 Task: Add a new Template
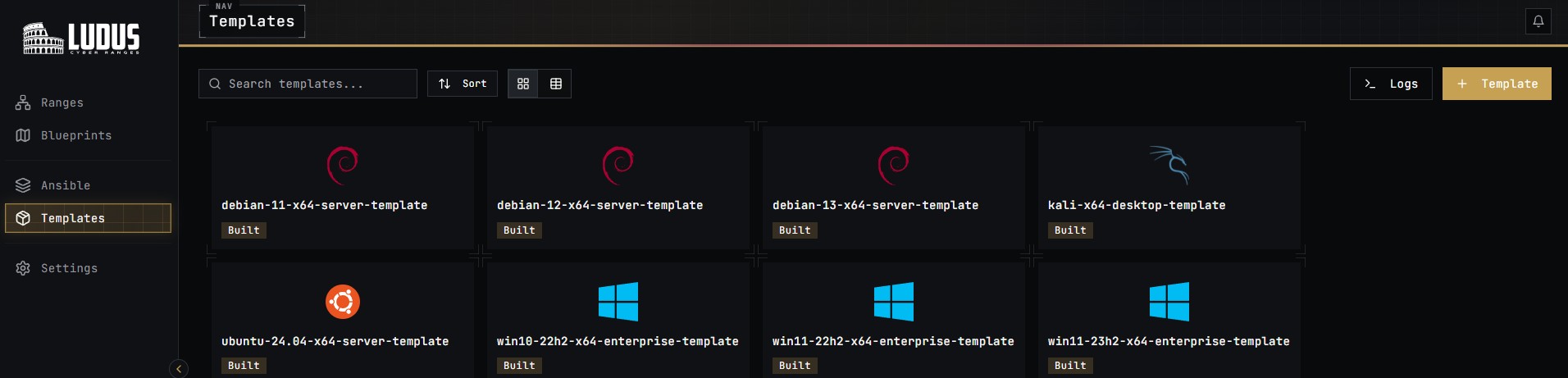[x=1497, y=84]
